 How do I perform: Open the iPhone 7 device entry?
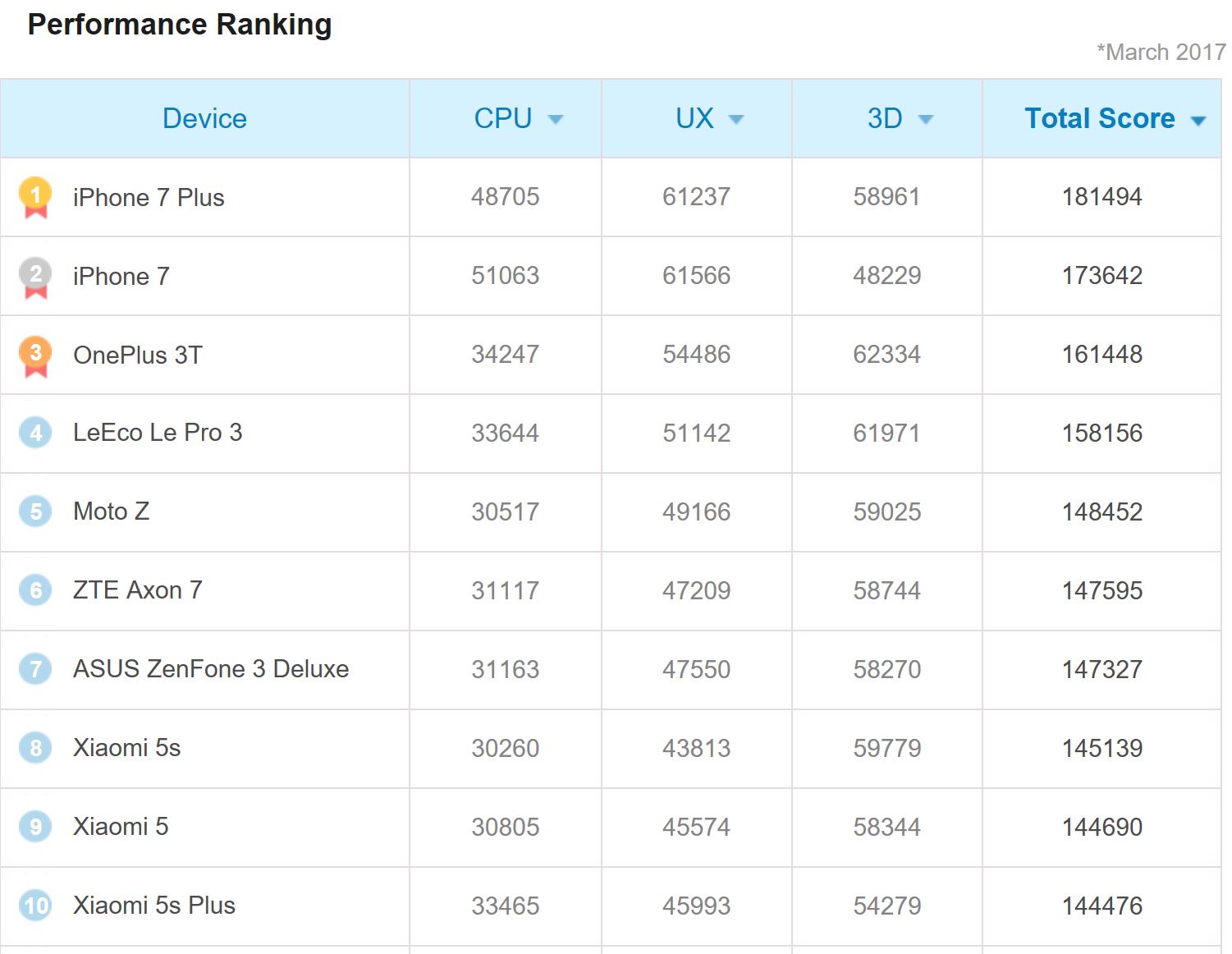click(121, 277)
